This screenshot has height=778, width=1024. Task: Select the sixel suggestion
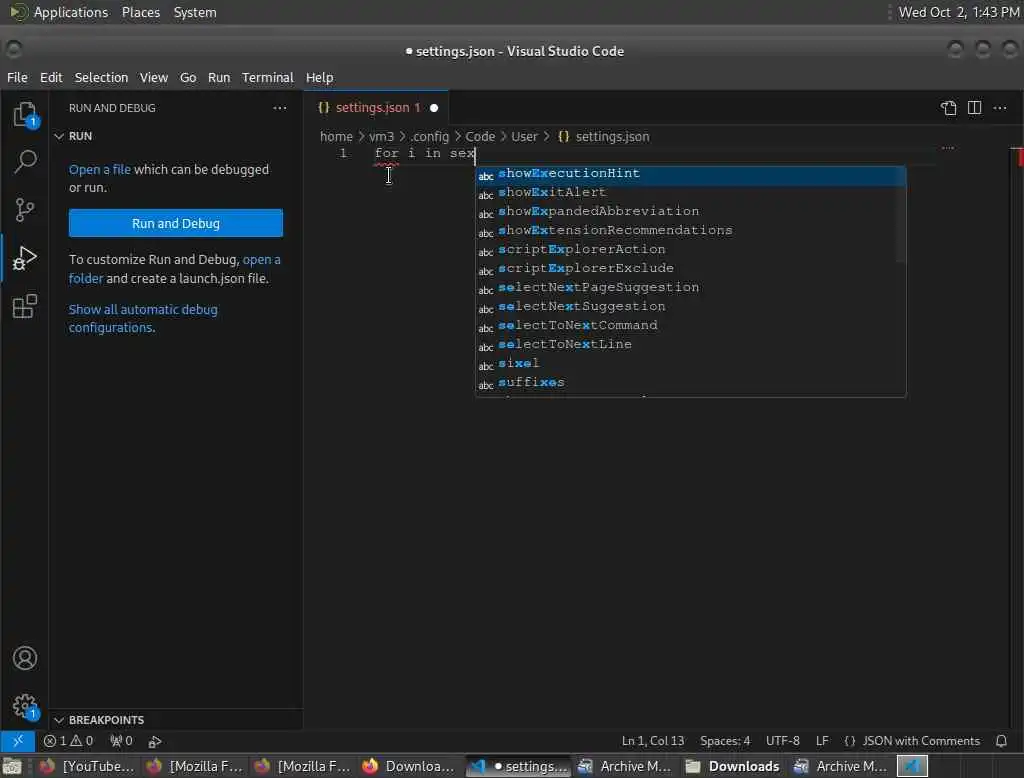click(690, 363)
